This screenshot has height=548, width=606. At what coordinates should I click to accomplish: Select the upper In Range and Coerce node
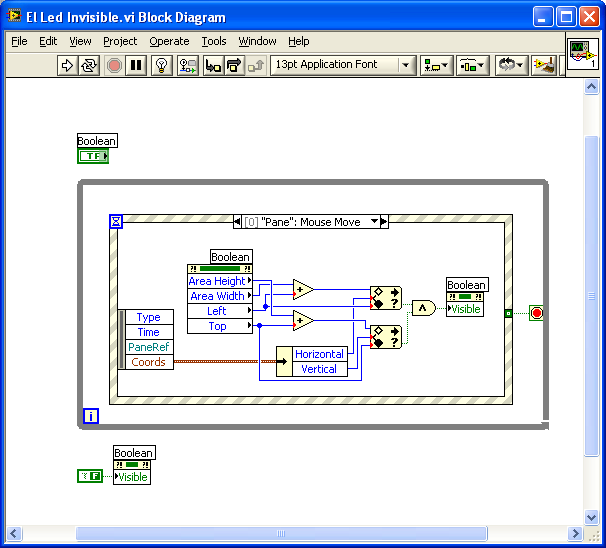(x=386, y=298)
